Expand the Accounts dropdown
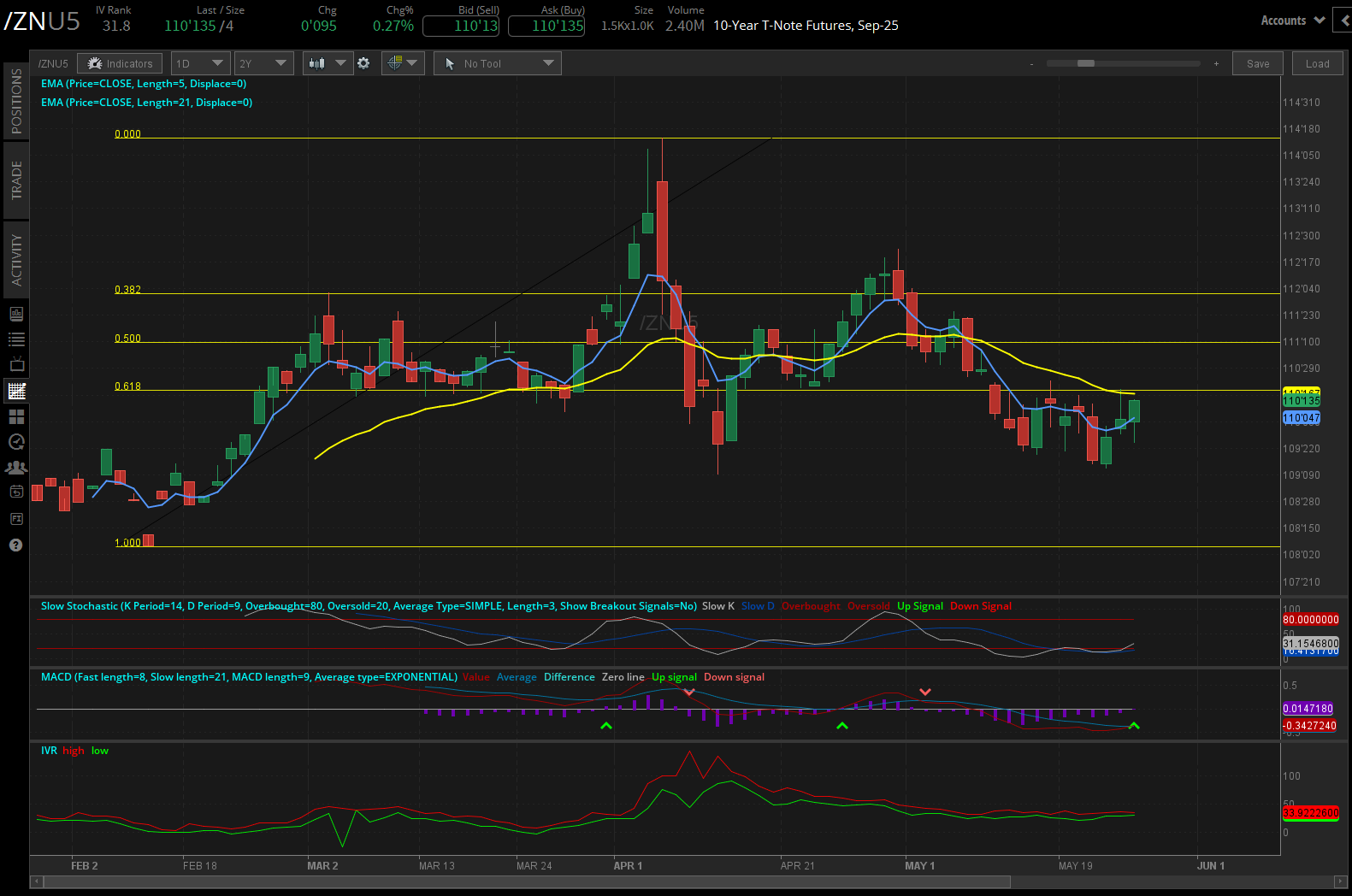This screenshot has width=1352, height=896. tap(1292, 21)
